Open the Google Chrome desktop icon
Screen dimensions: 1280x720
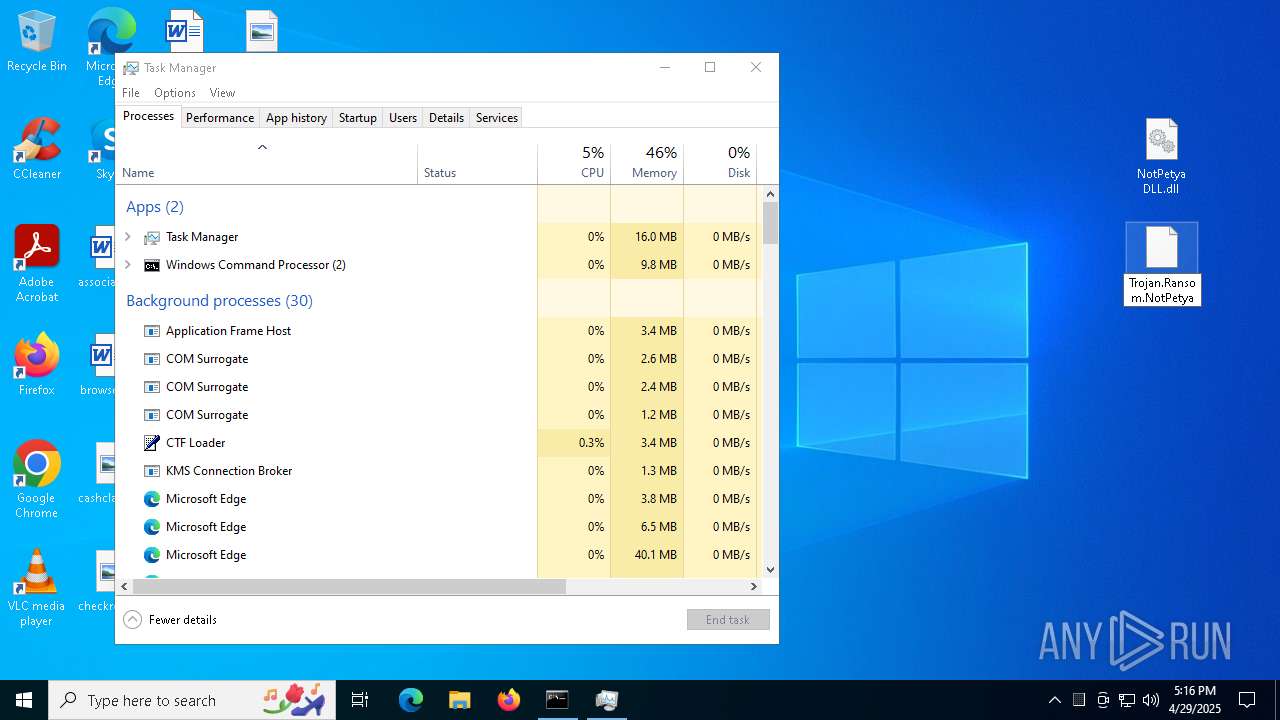(37, 480)
